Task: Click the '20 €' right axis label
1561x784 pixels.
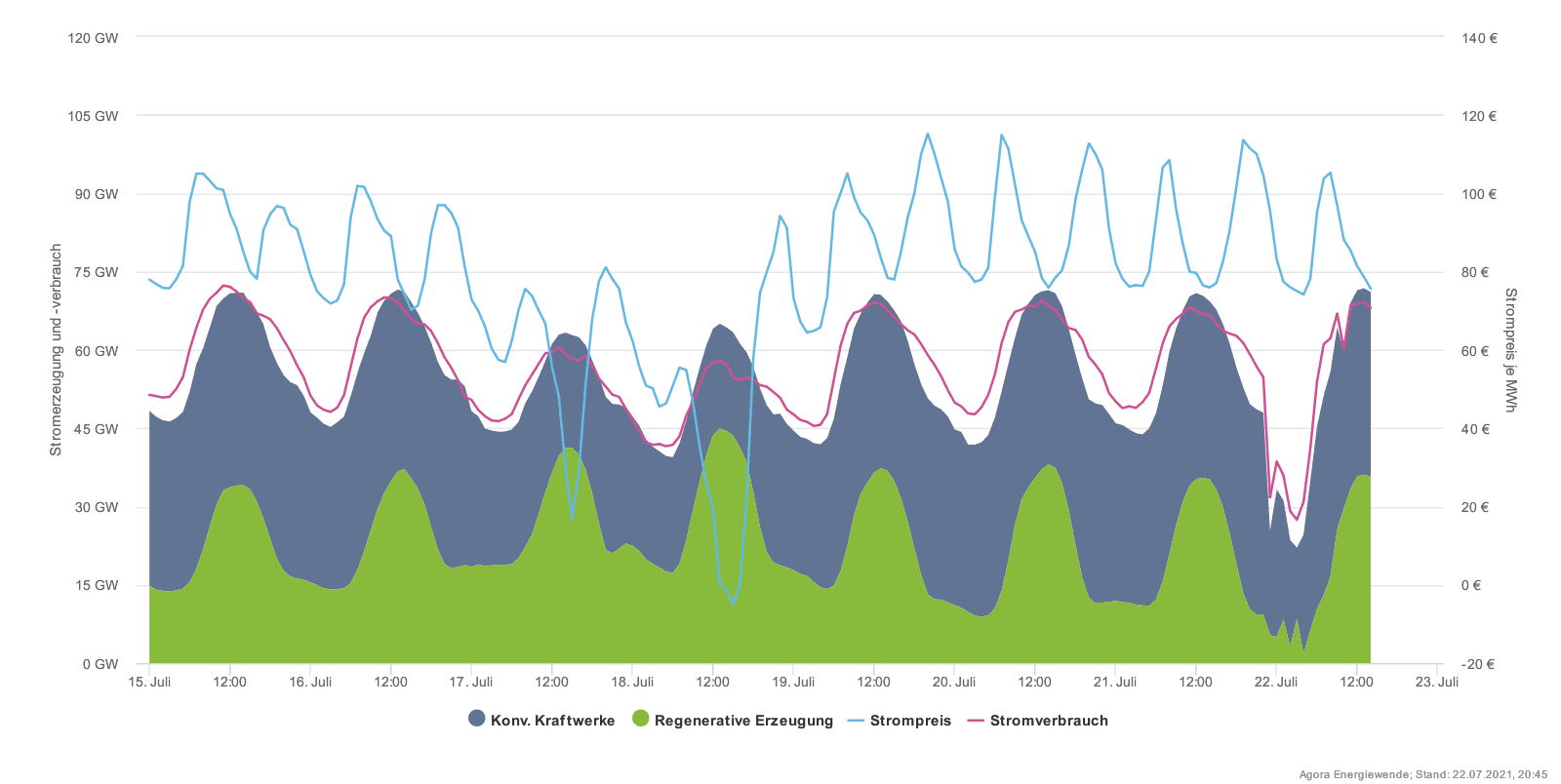Action: 1475,507
